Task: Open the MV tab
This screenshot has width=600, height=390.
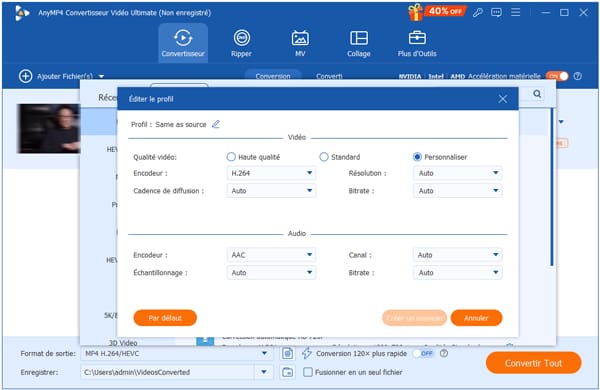Action: tap(300, 43)
